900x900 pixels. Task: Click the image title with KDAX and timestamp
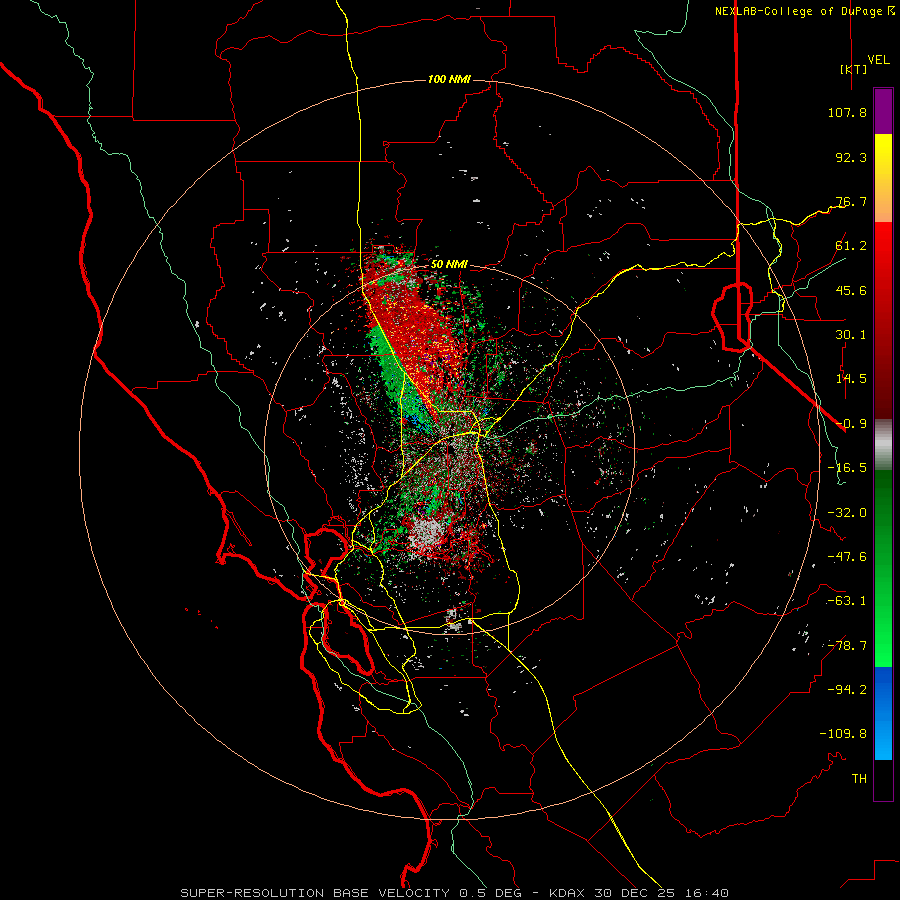[x=455, y=893]
